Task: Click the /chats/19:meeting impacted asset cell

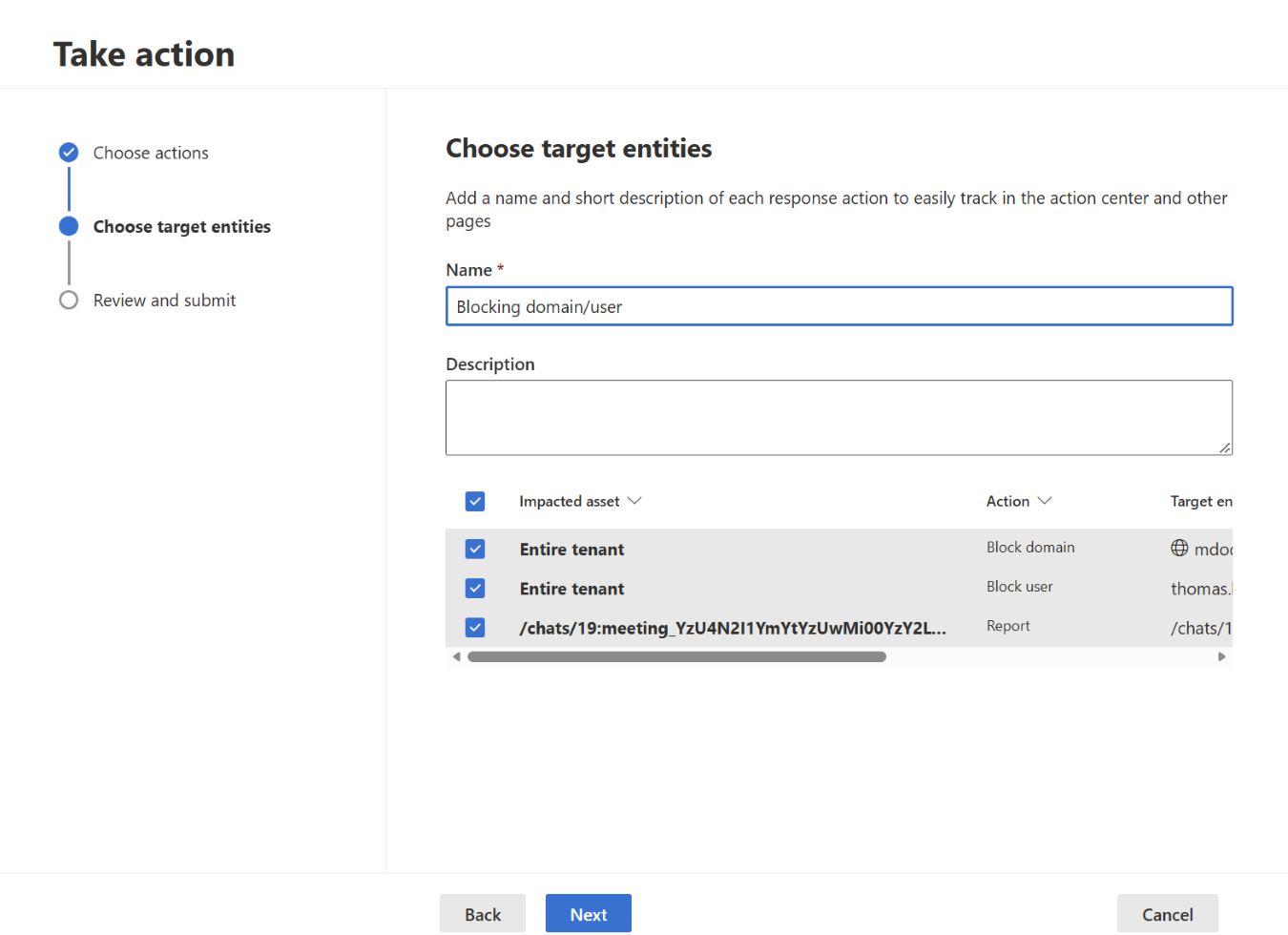Action: [x=733, y=628]
